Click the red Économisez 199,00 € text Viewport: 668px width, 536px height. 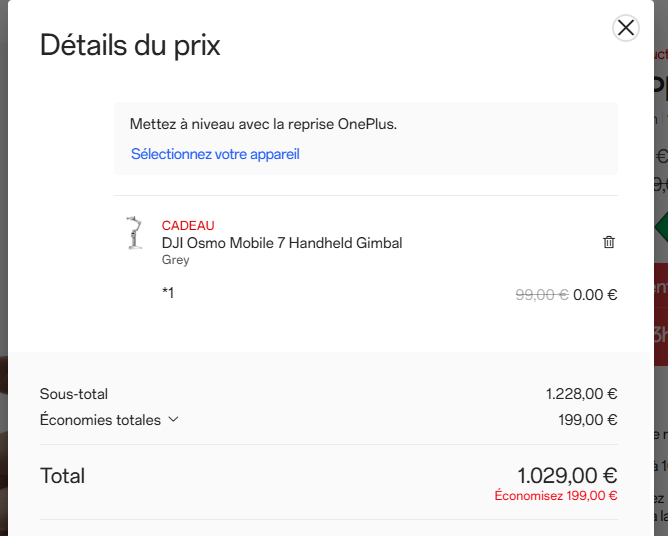coord(556,496)
